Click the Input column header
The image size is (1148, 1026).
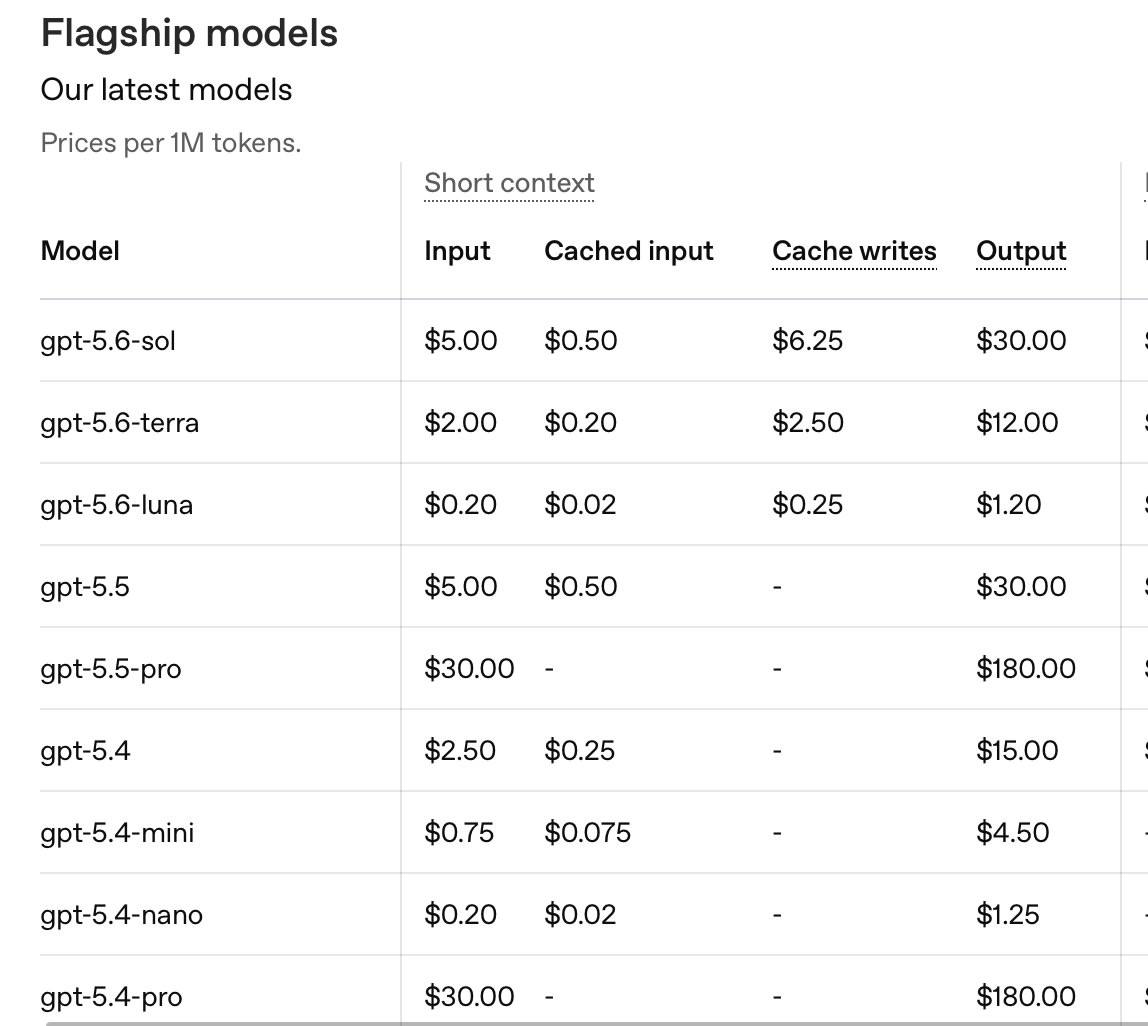click(457, 251)
